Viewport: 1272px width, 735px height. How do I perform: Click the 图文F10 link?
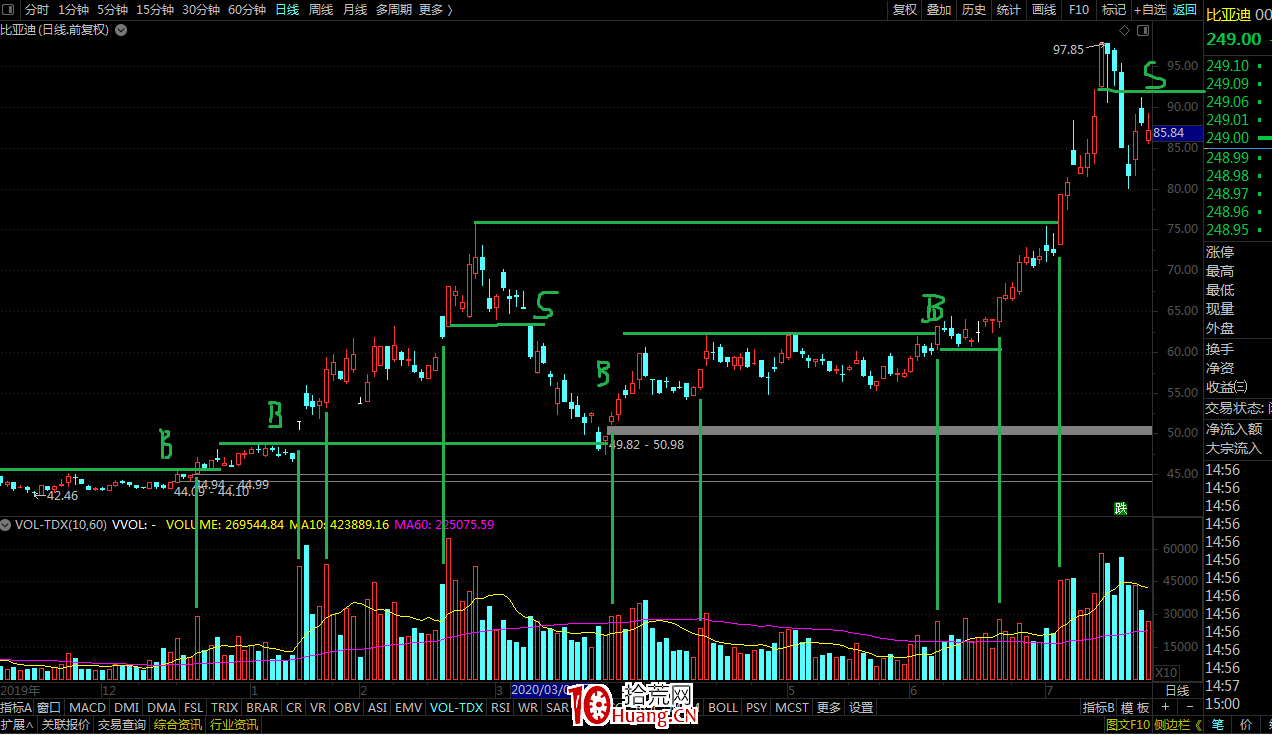[1128, 724]
